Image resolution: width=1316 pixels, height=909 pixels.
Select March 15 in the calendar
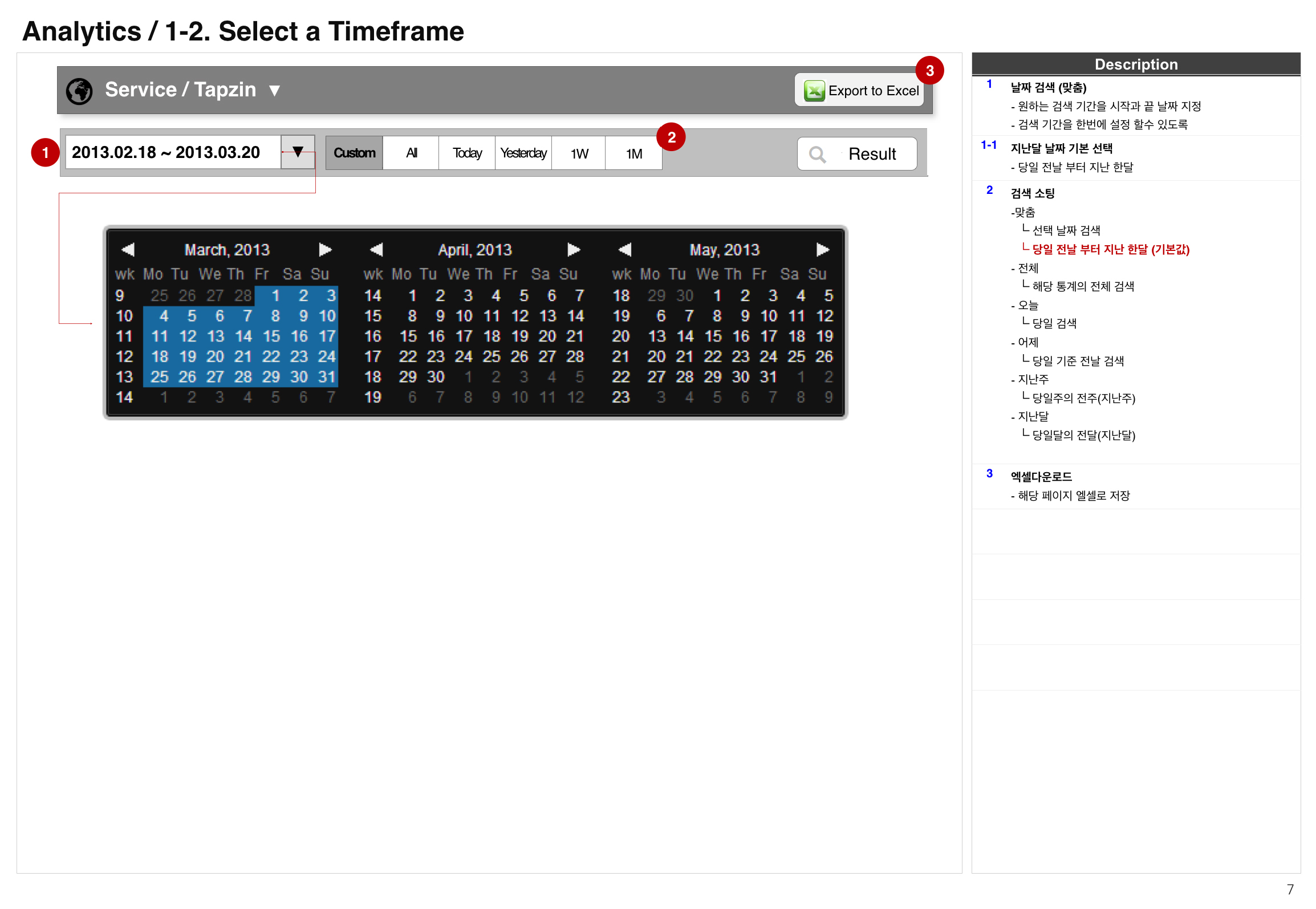[x=271, y=336]
